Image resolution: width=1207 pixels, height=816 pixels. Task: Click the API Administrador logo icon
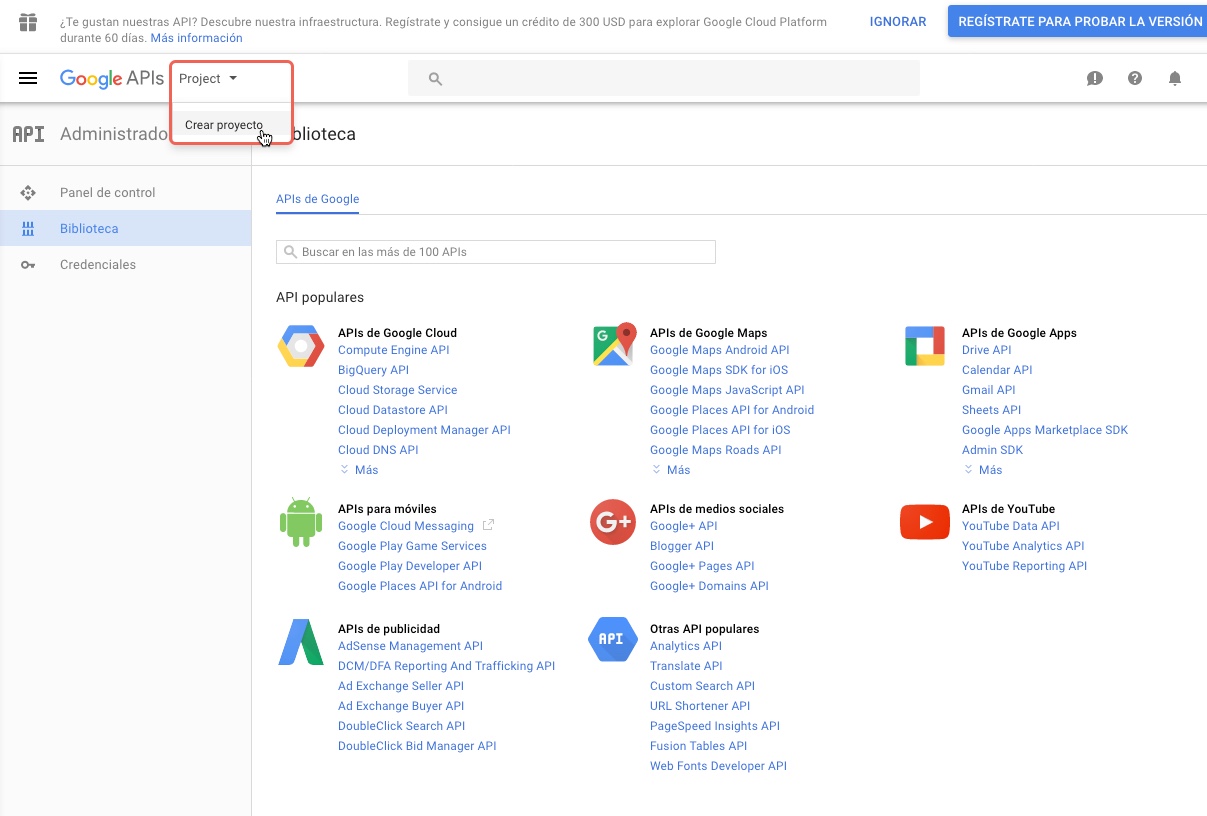tap(28, 134)
